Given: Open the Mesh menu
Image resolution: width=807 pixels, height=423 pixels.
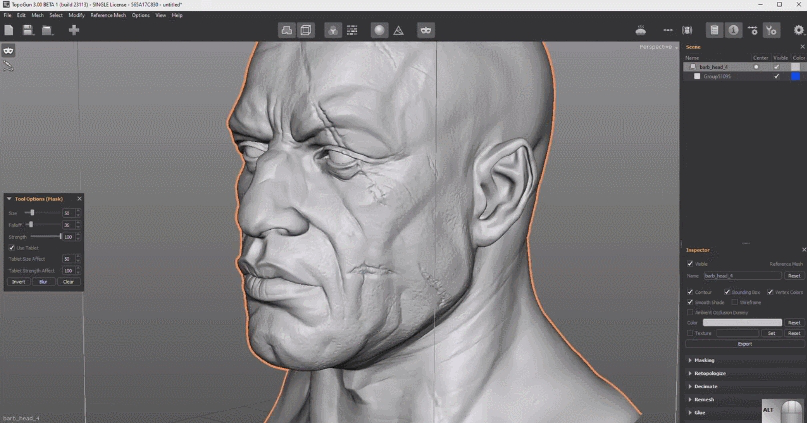Looking at the screenshot, I should pos(38,15).
